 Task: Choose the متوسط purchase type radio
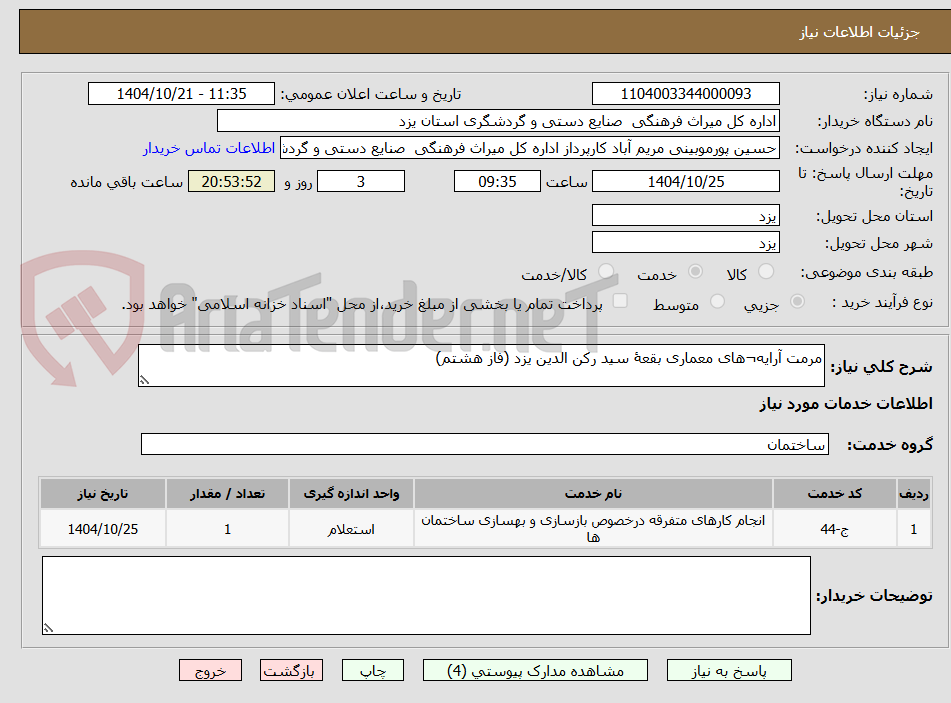[x=717, y=301]
